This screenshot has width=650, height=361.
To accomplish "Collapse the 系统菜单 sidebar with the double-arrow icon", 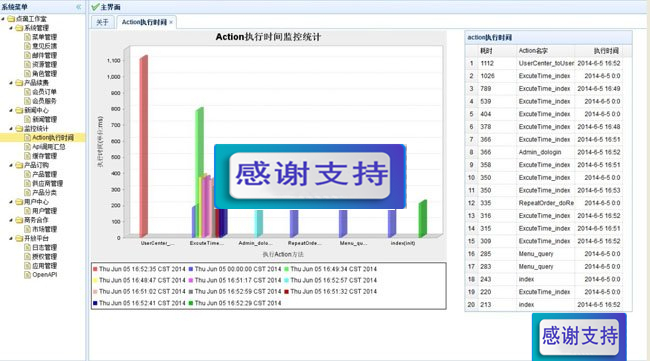I will [x=79, y=7].
